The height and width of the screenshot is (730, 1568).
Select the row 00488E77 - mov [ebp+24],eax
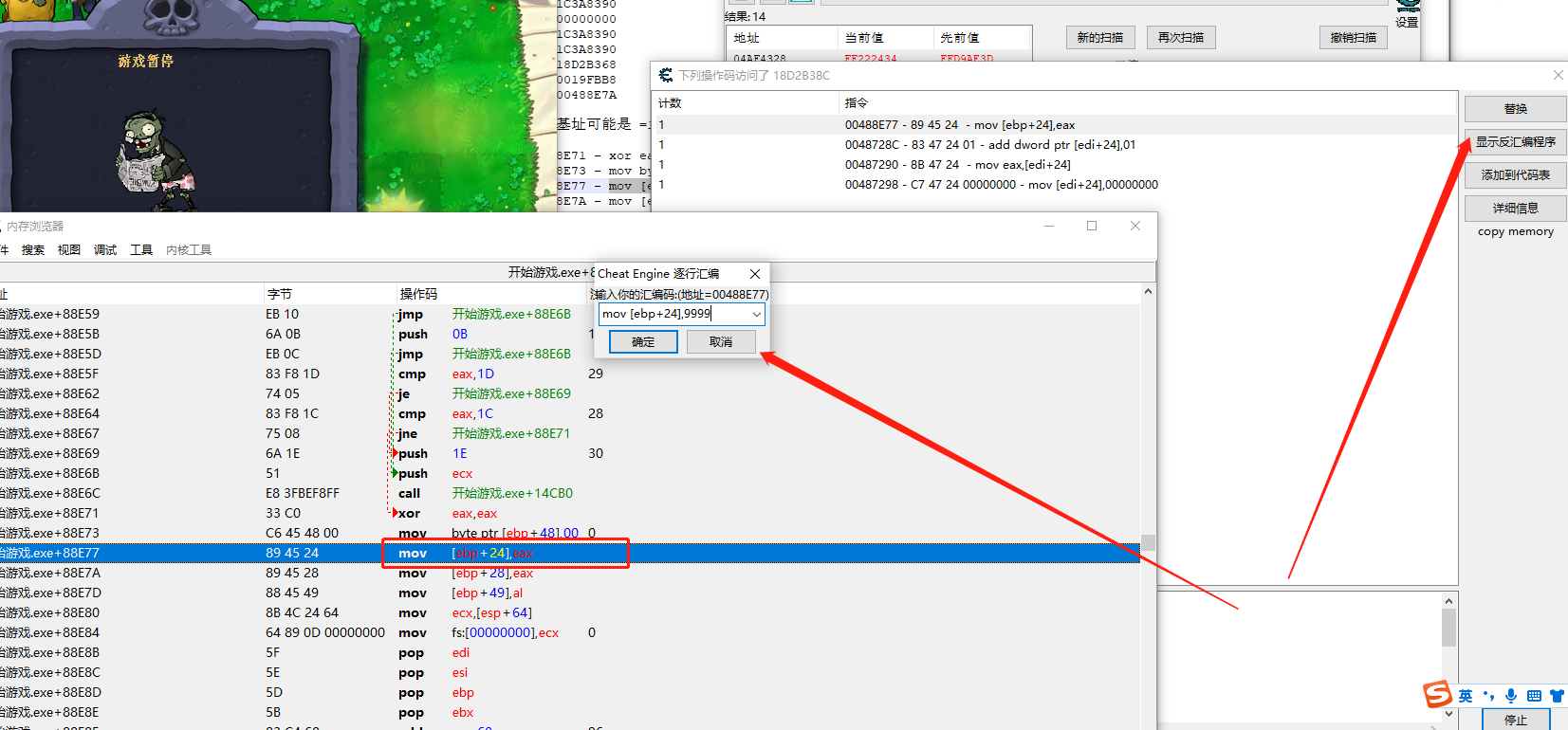1054,125
